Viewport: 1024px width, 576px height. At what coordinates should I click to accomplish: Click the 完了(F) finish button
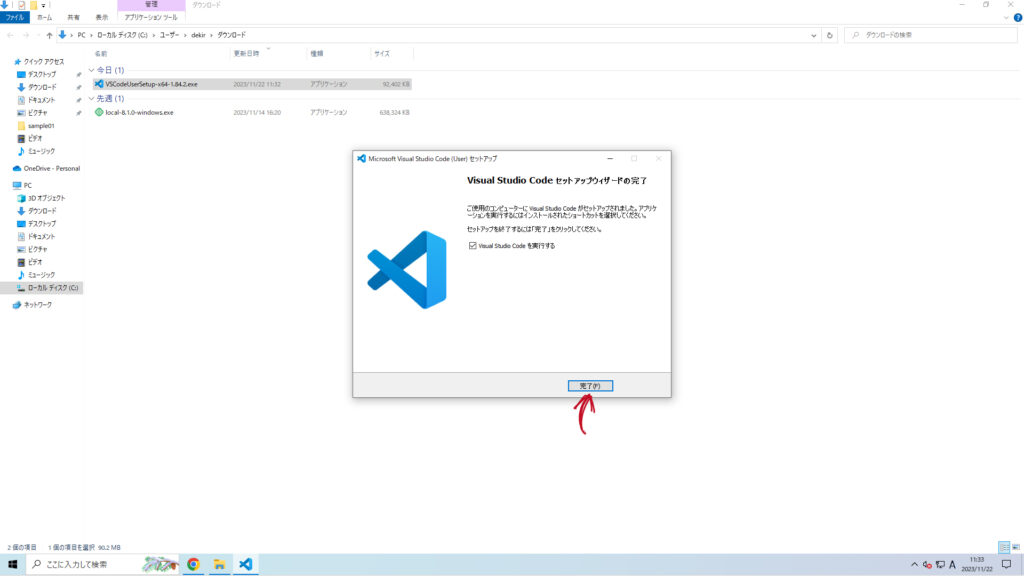click(x=590, y=386)
